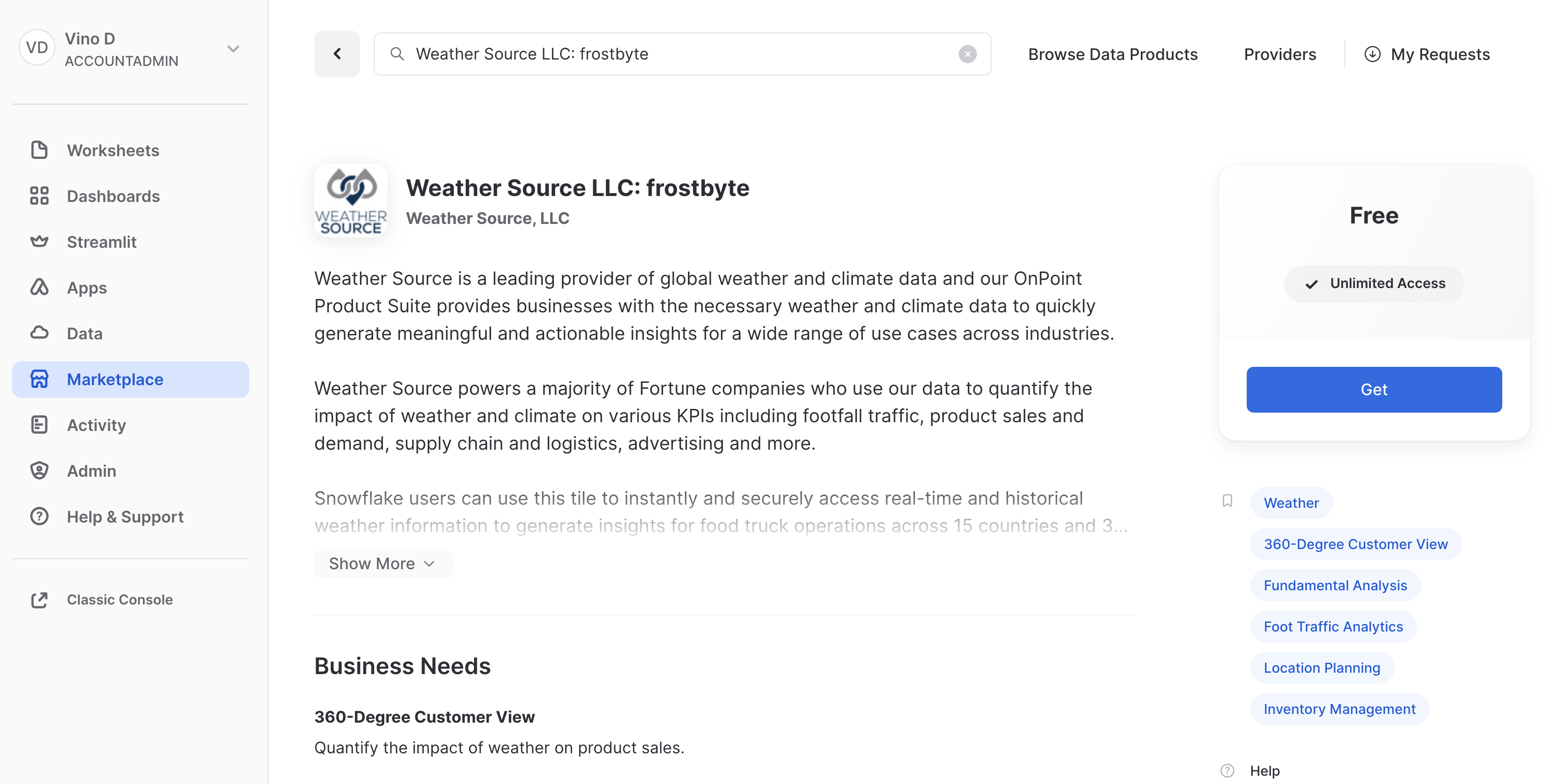
Task: Click the Help & Support icon
Action: (x=39, y=517)
